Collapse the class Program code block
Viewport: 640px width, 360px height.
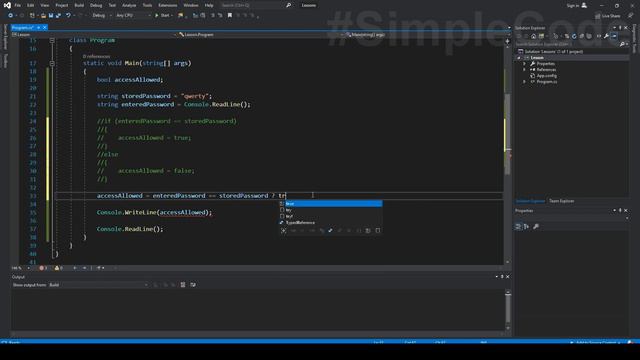tap(52, 40)
